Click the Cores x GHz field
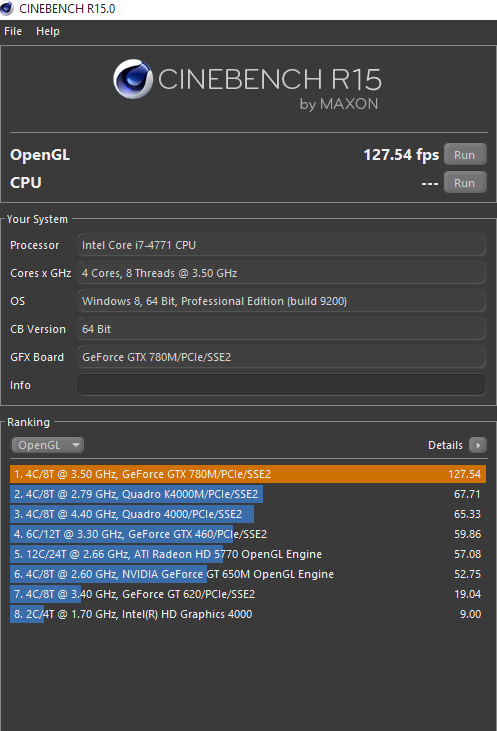Screen dimensions: 497x731 [x=281, y=273]
